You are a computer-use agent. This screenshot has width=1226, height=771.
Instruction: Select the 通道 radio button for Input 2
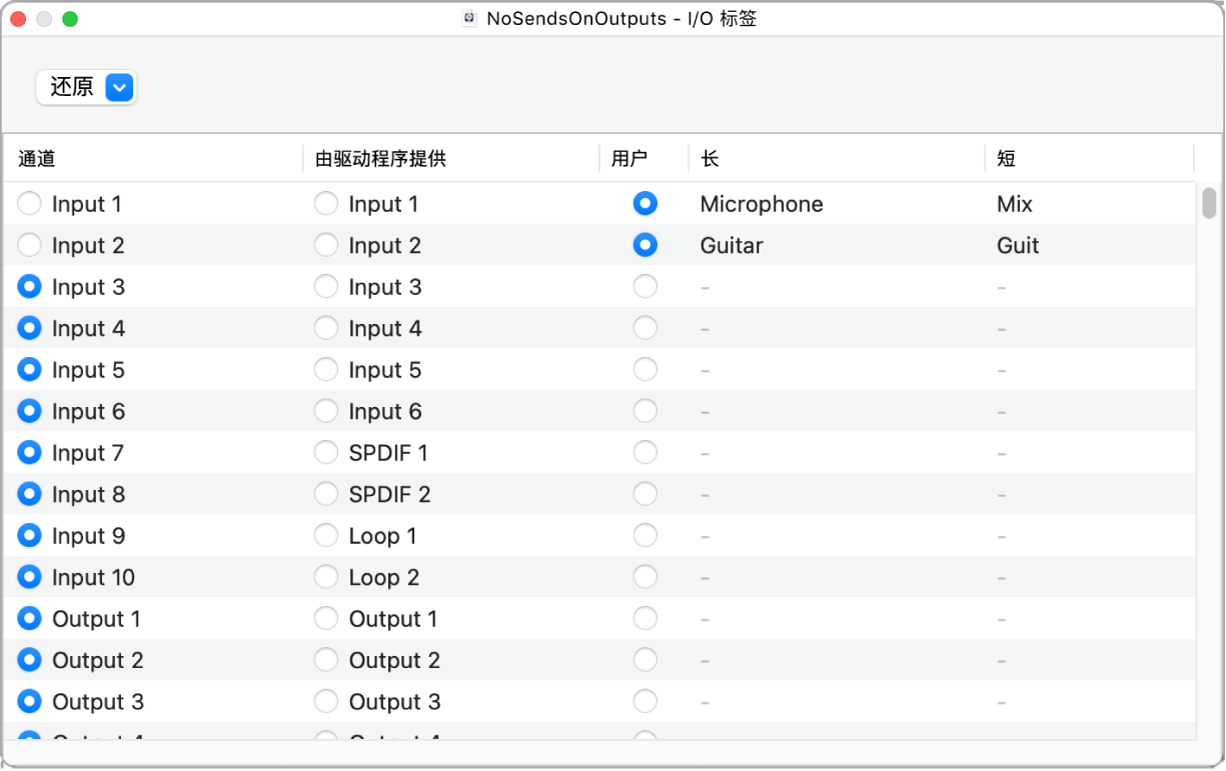pos(29,245)
